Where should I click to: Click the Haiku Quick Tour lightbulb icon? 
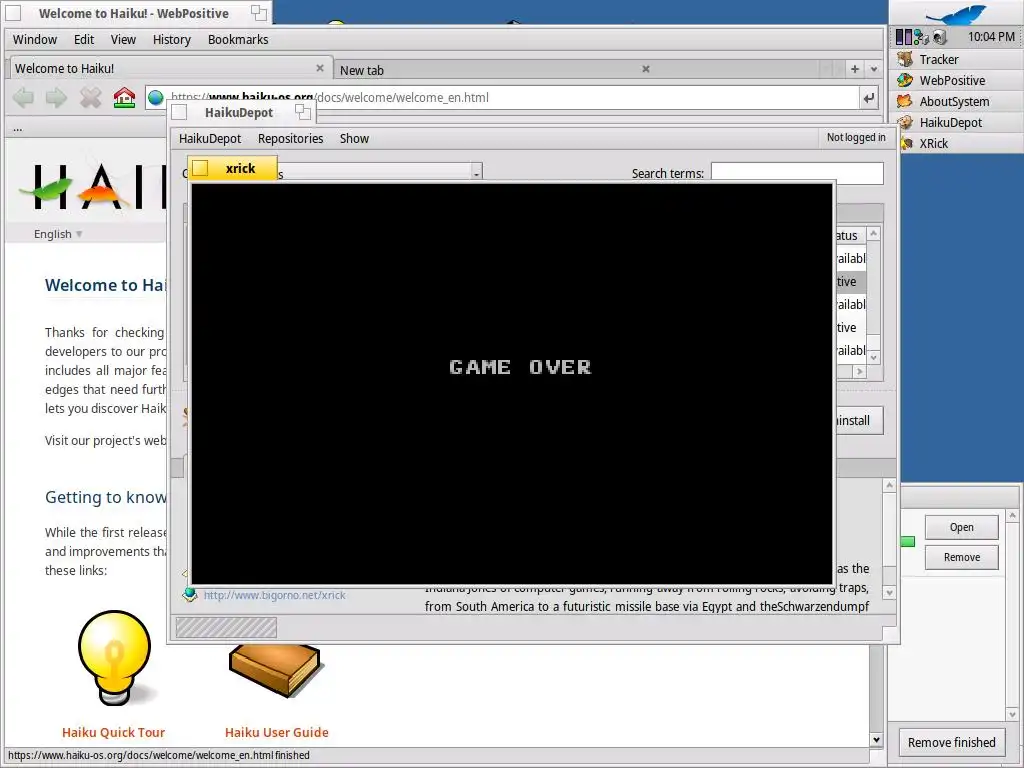pos(115,658)
